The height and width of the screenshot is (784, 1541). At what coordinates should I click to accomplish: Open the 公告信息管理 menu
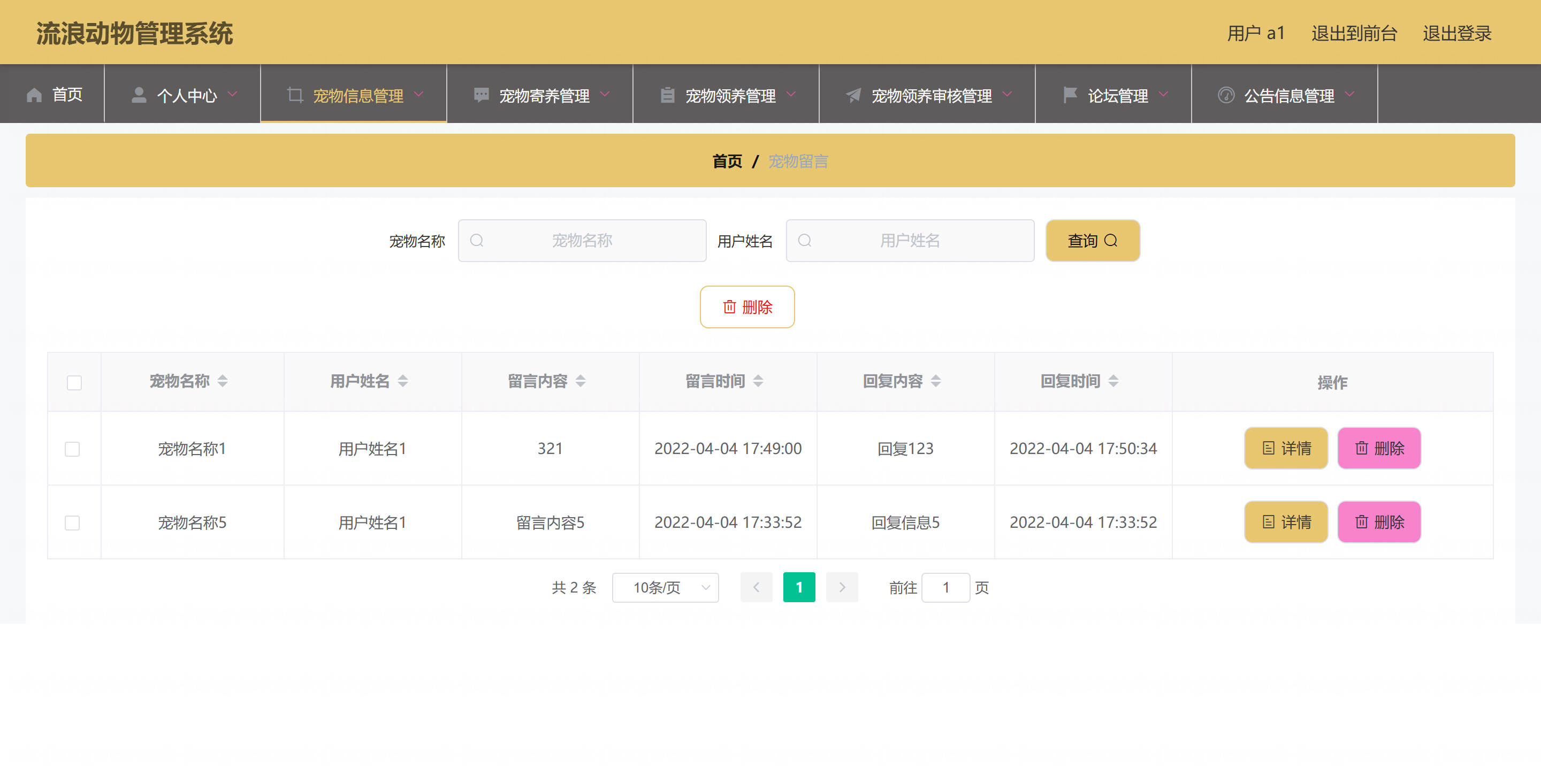click(1284, 94)
